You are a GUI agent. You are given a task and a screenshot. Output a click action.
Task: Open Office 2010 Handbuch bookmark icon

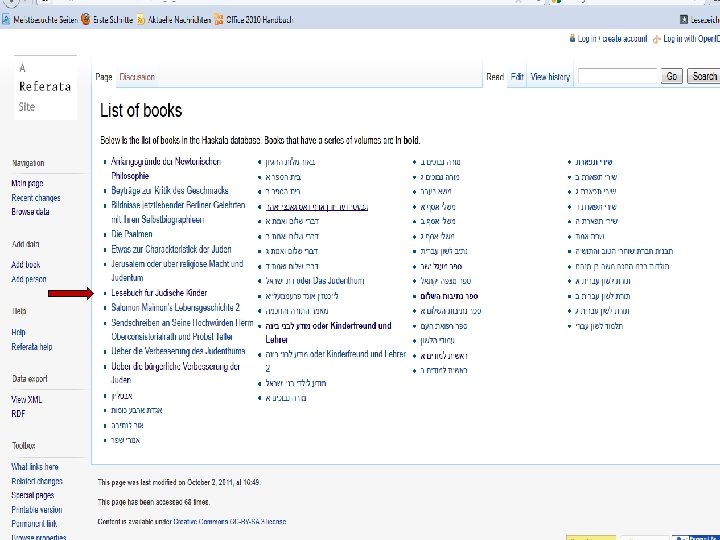(219, 19)
